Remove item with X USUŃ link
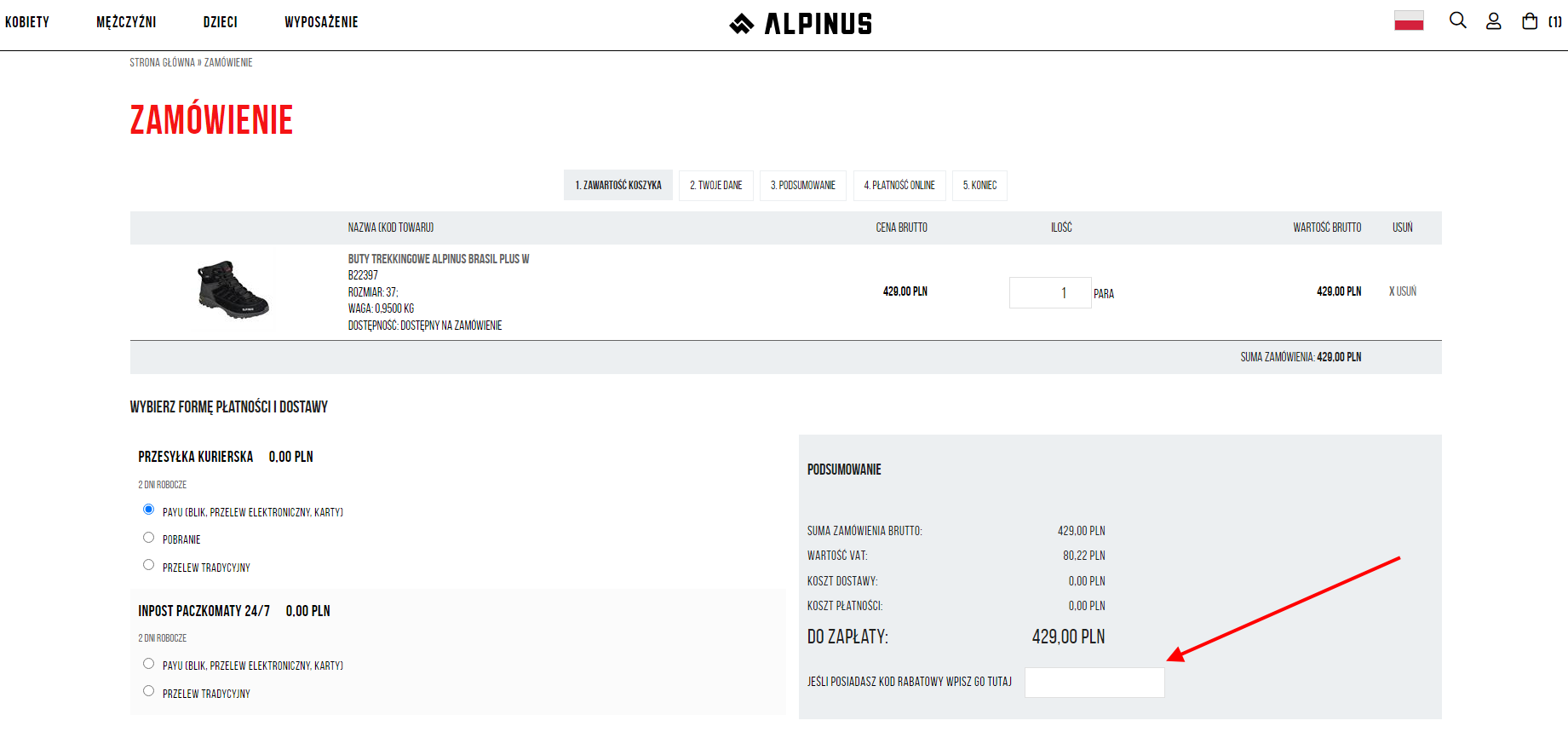The width and height of the screenshot is (1568, 732). (1403, 291)
